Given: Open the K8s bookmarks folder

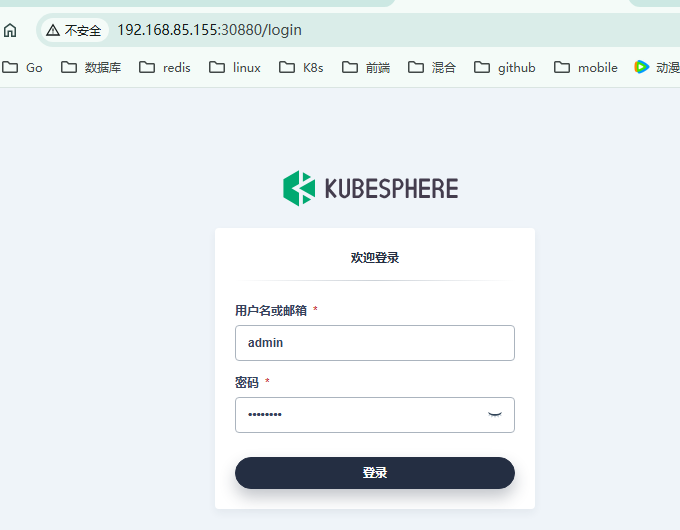Looking at the screenshot, I should [x=301, y=68].
